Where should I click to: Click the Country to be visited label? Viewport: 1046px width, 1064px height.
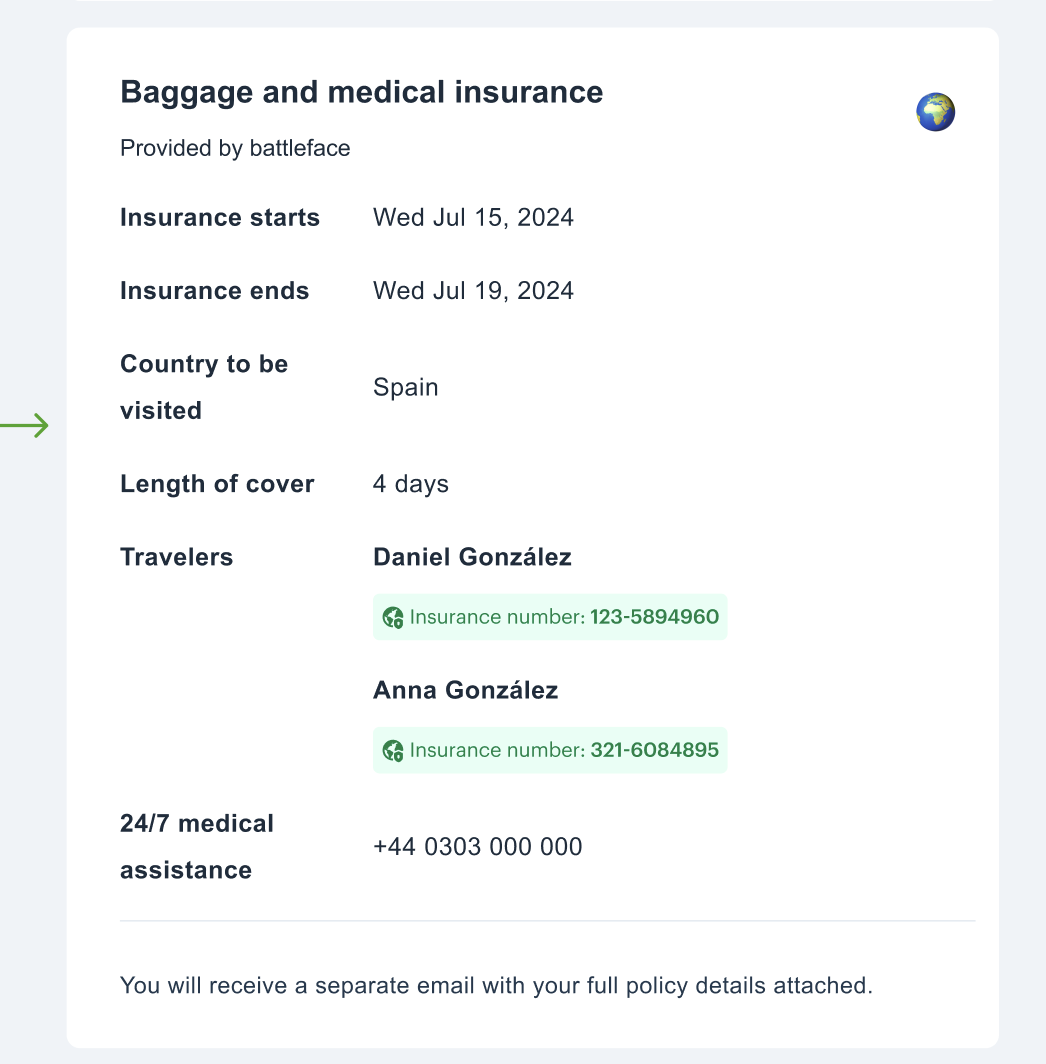tap(204, 387)
